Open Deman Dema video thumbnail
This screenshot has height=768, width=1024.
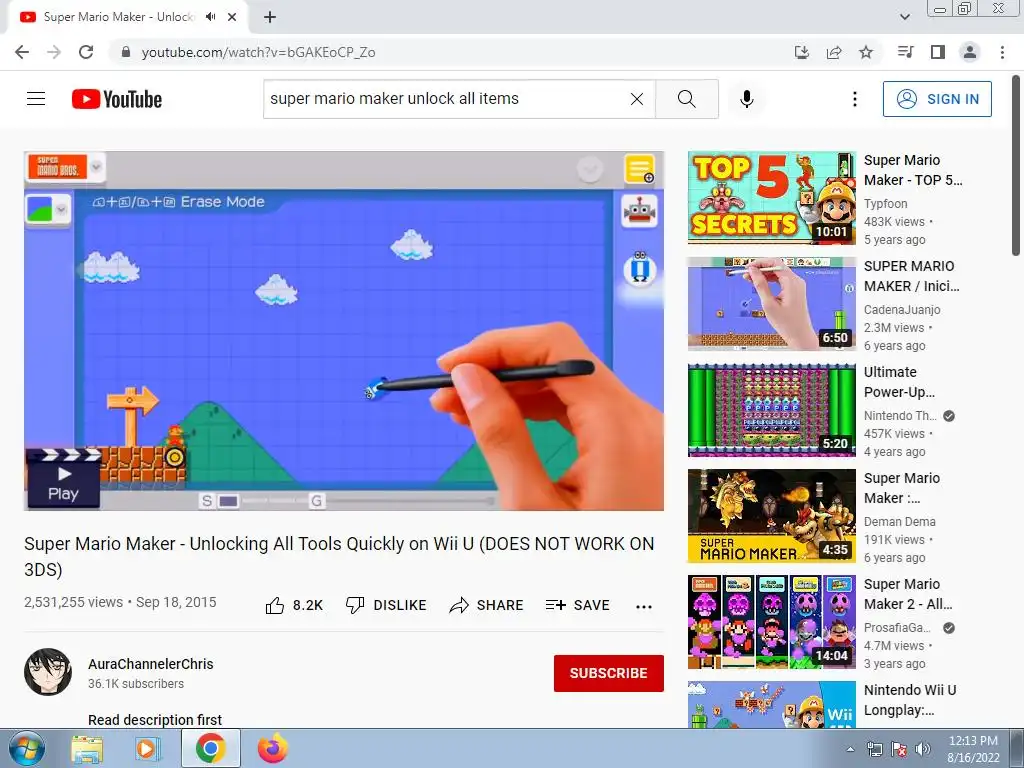coord(772,516)
